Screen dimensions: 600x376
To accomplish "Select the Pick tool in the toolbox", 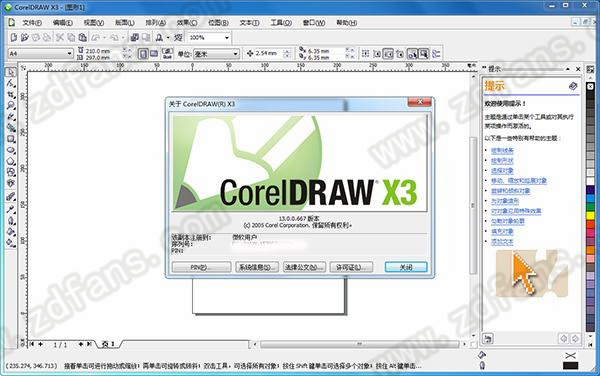I will tap(11, 72).
